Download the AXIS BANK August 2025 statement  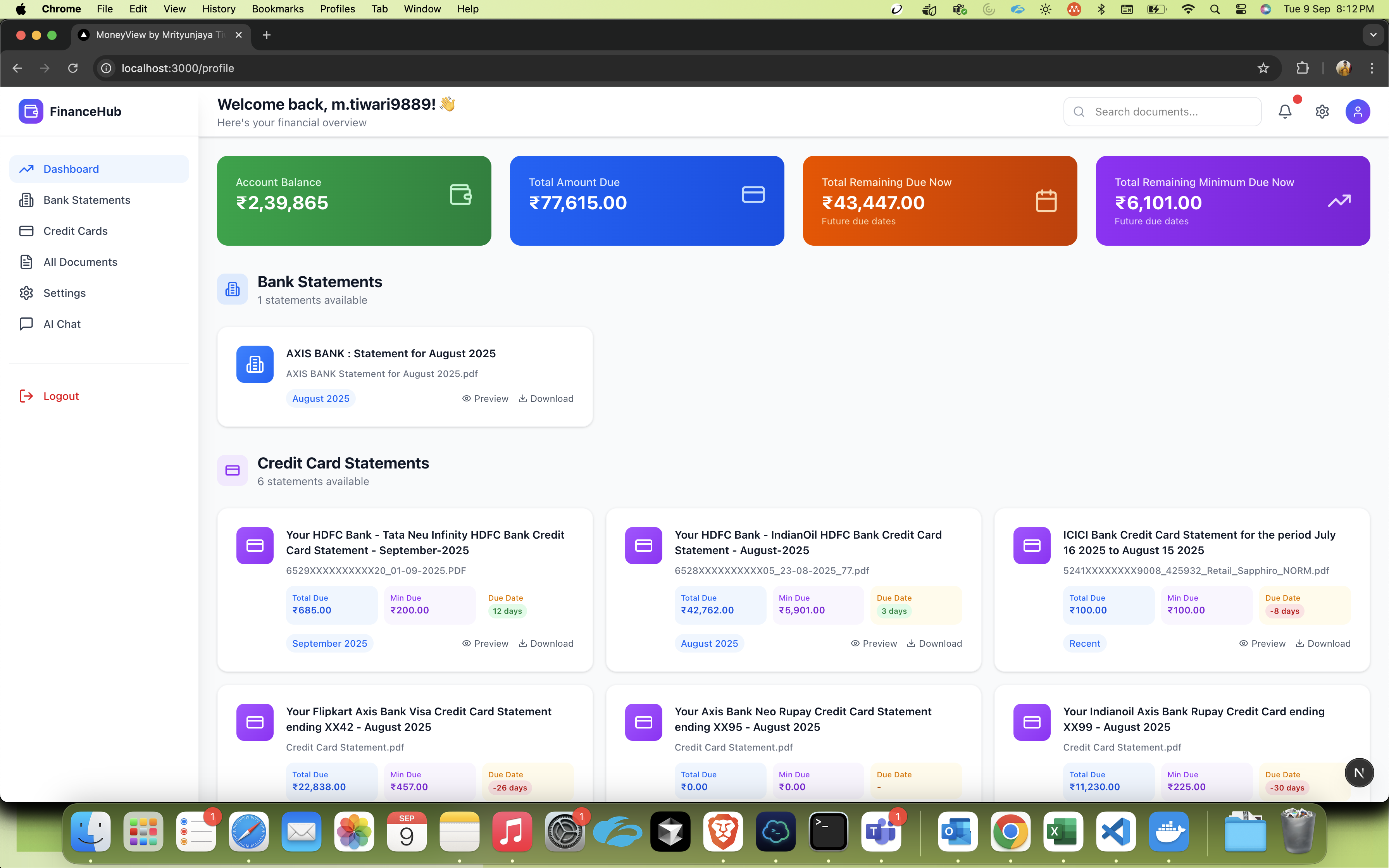(x=546, y=398)
